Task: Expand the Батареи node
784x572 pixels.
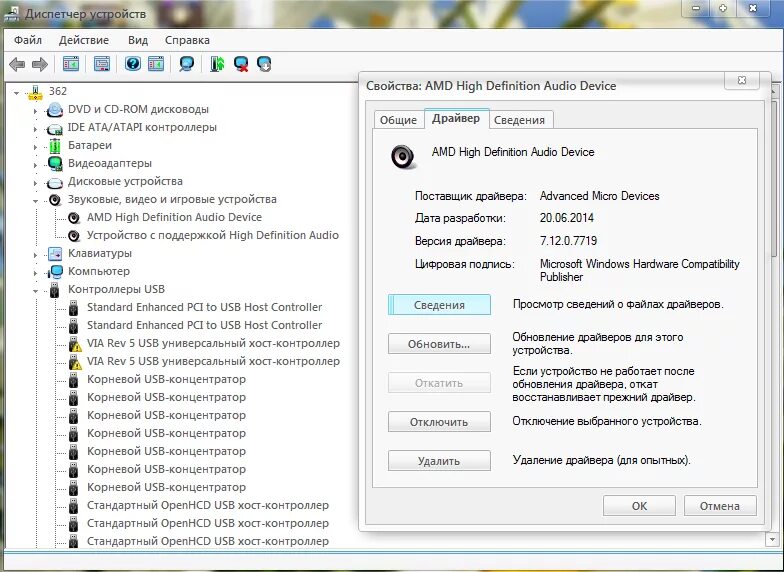Action: [35, 147]
